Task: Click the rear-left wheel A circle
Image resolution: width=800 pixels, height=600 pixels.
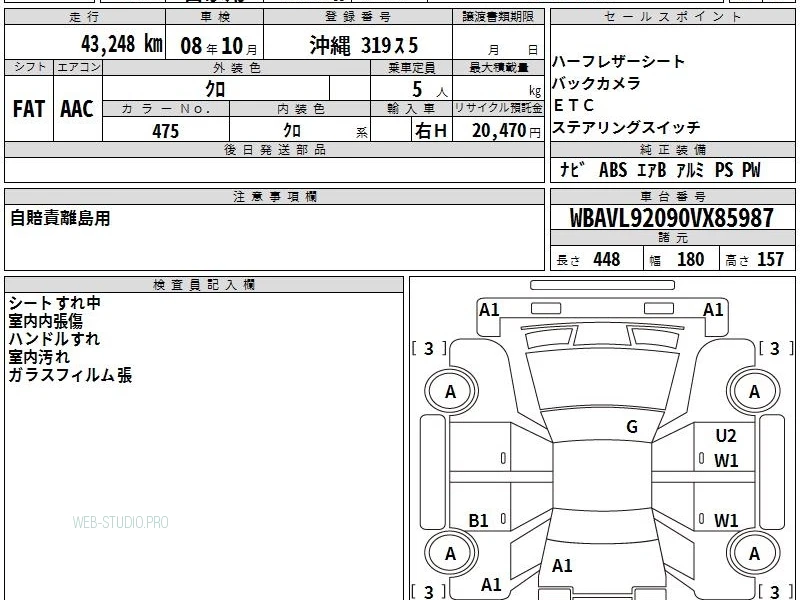Action: click(x=451, y=554)
